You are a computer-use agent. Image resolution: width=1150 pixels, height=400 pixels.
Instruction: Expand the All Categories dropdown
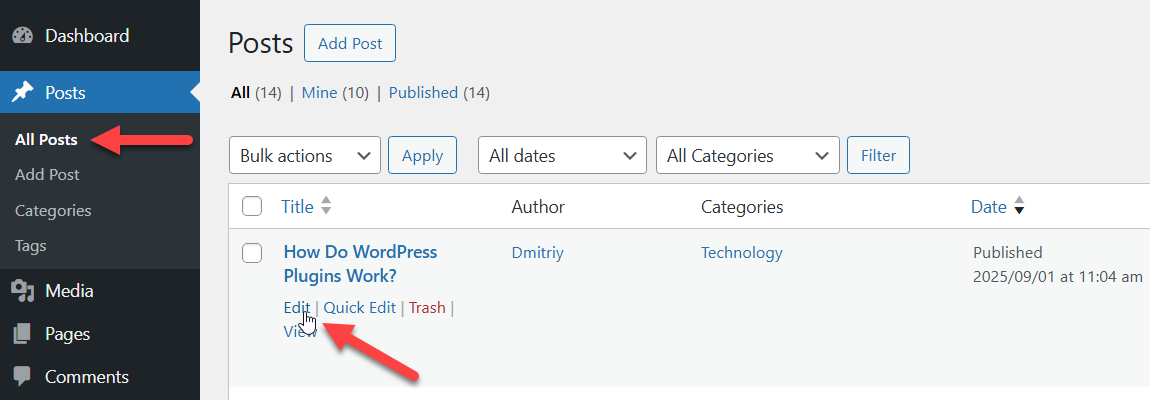[x=748, y=156]
